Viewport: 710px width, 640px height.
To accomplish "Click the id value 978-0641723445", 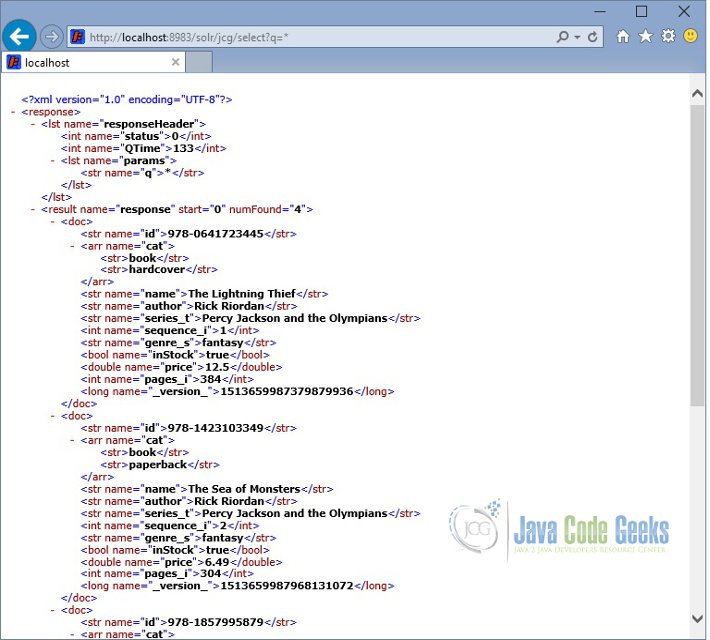I will pos(216,234).
